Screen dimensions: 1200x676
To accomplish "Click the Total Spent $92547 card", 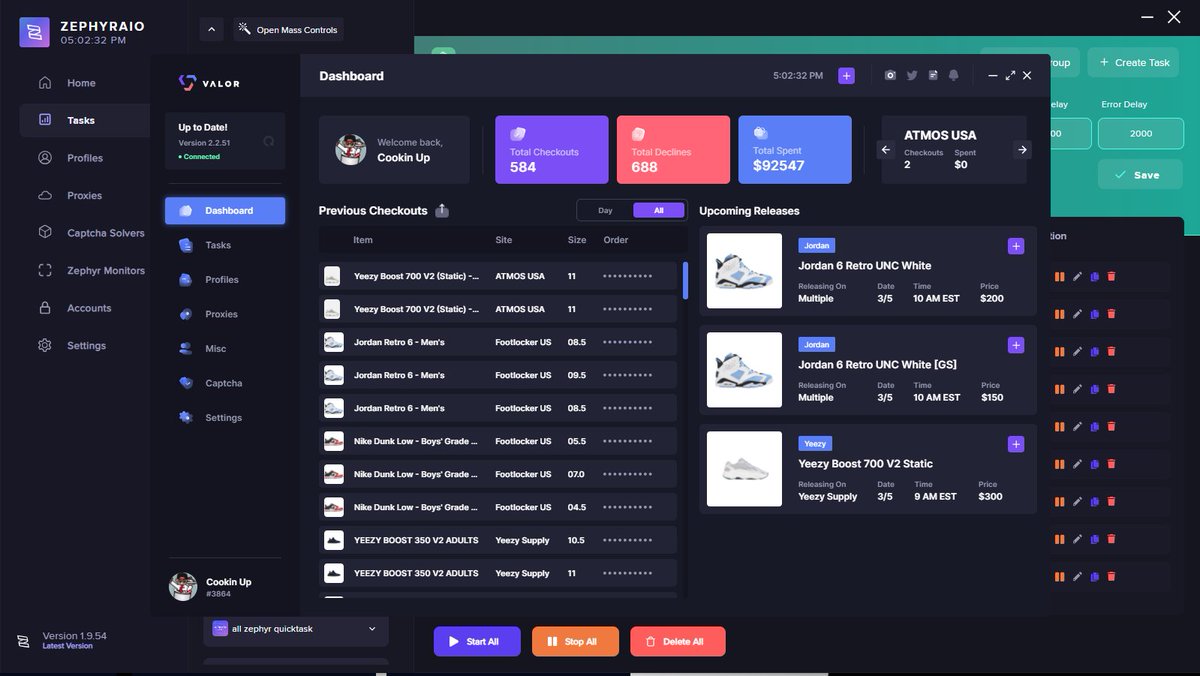I will pos(795,150).
